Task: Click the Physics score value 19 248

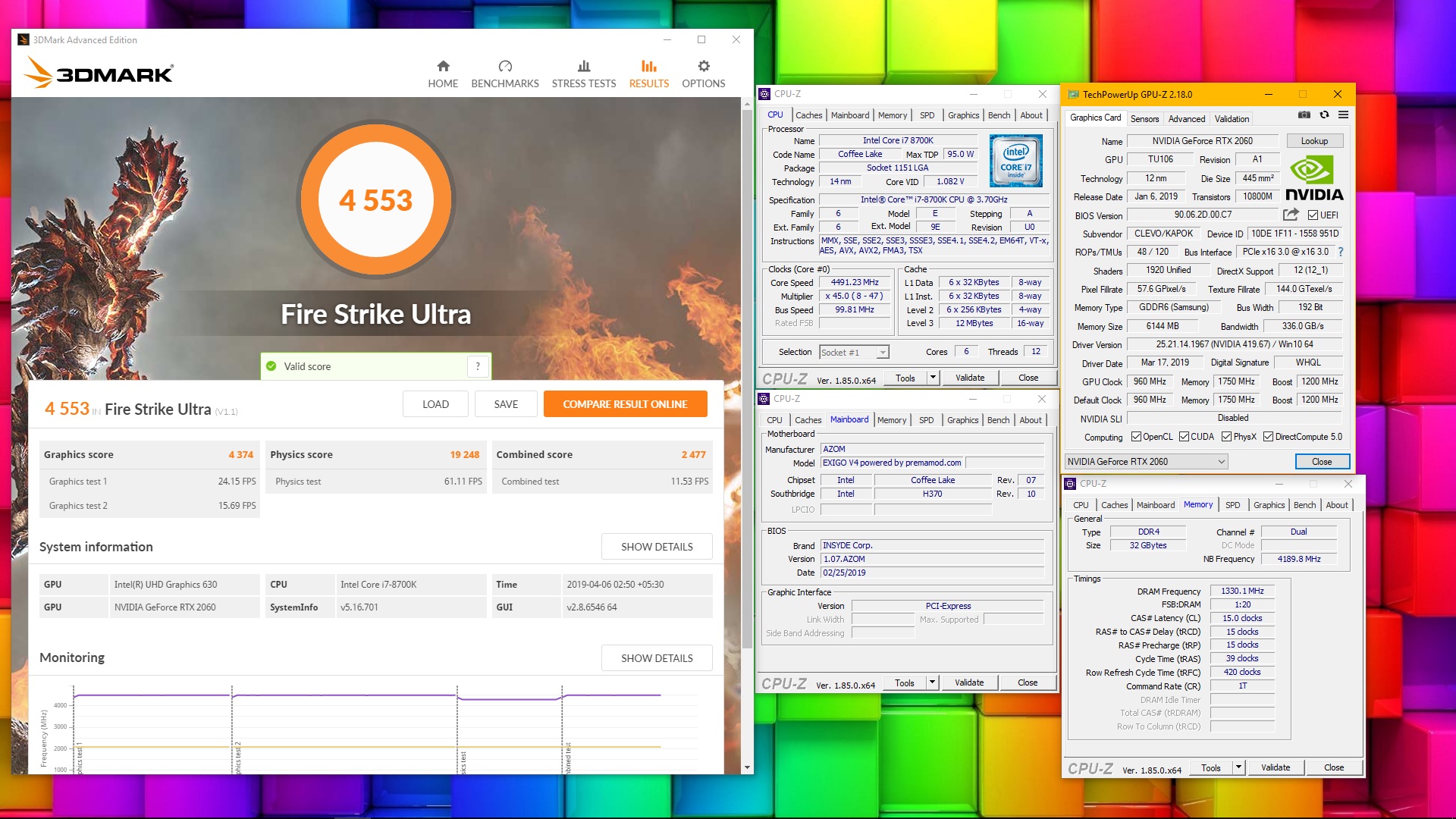Action: 464,455
